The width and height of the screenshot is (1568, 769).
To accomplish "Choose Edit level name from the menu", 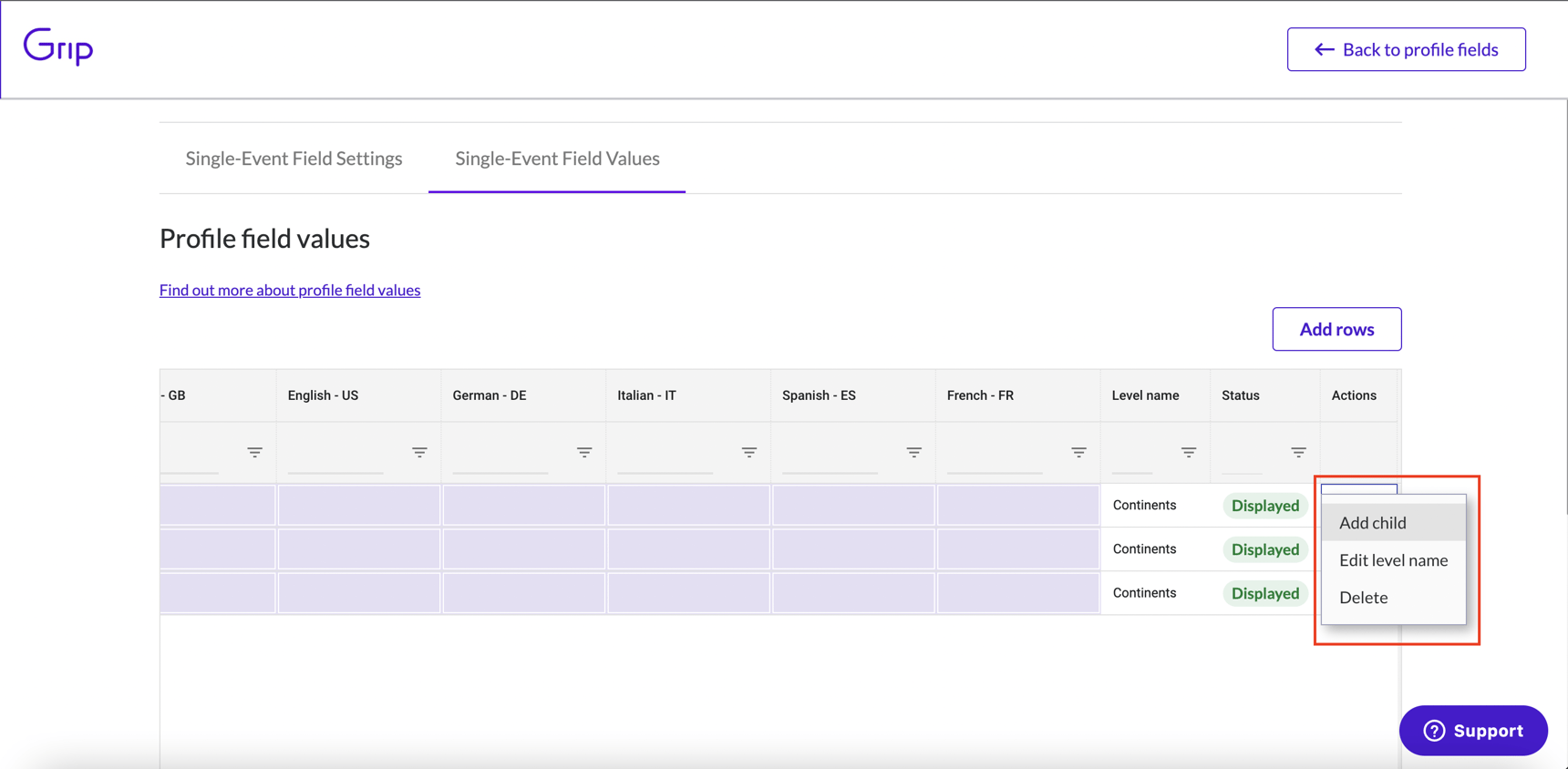I will (x=1393, y=560).
